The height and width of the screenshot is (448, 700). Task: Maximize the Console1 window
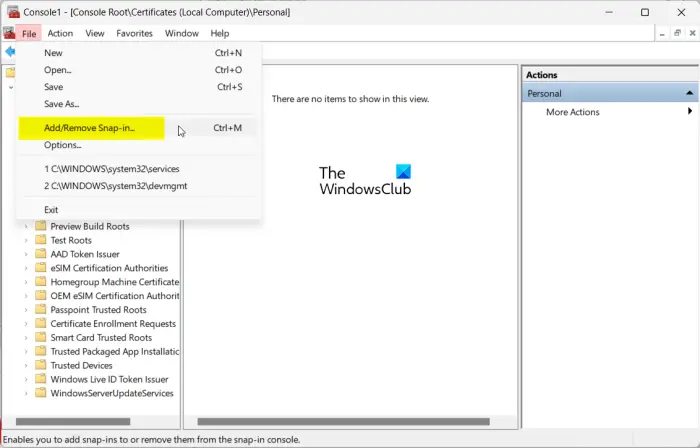click(645, 12)
